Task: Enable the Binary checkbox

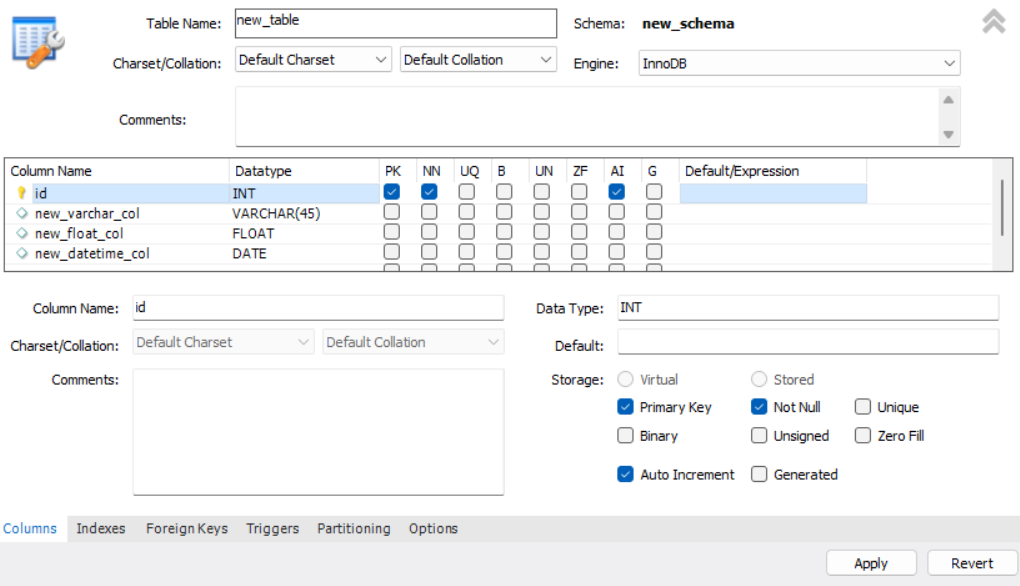Action: click(x=625, y=435)
